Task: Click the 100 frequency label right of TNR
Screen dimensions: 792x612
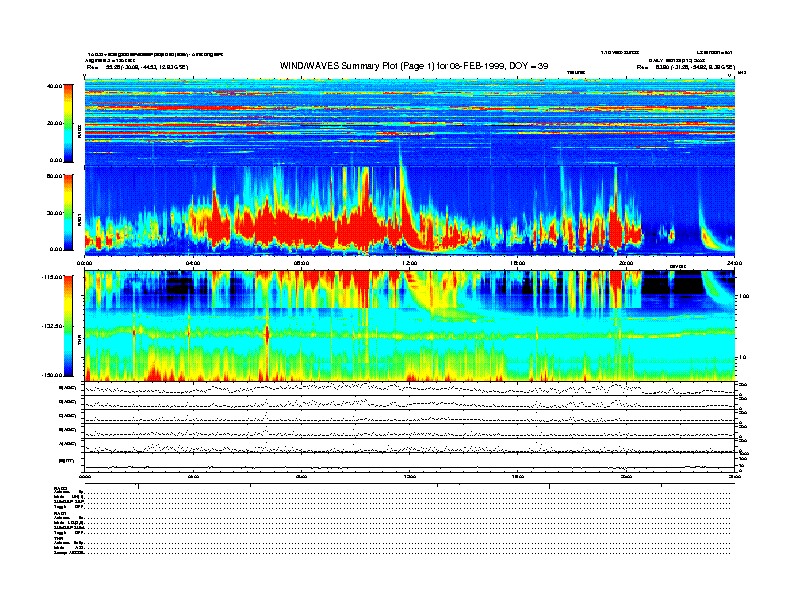Action: pyautogui.click(x=744, y=296)
